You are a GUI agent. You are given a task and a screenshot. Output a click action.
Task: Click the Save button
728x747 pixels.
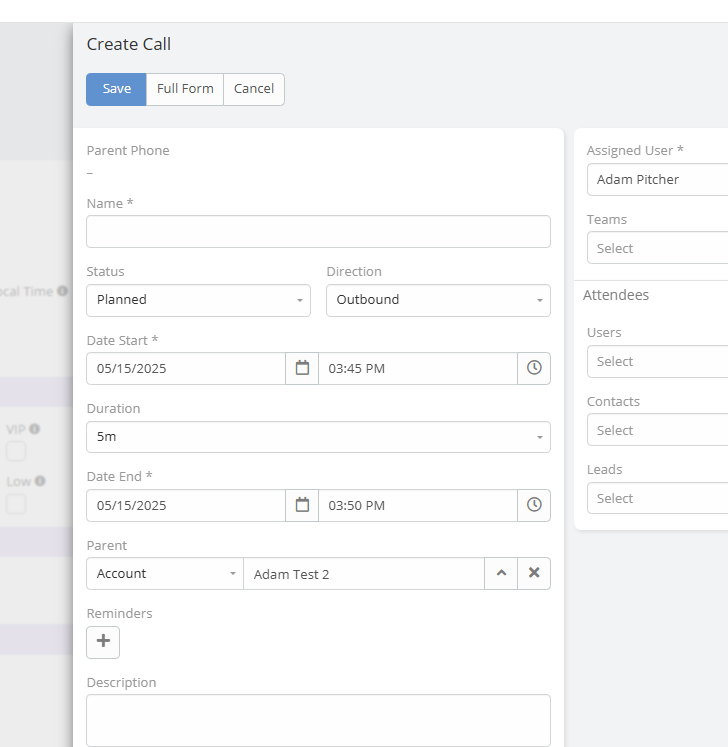click(x=116, y=89)
